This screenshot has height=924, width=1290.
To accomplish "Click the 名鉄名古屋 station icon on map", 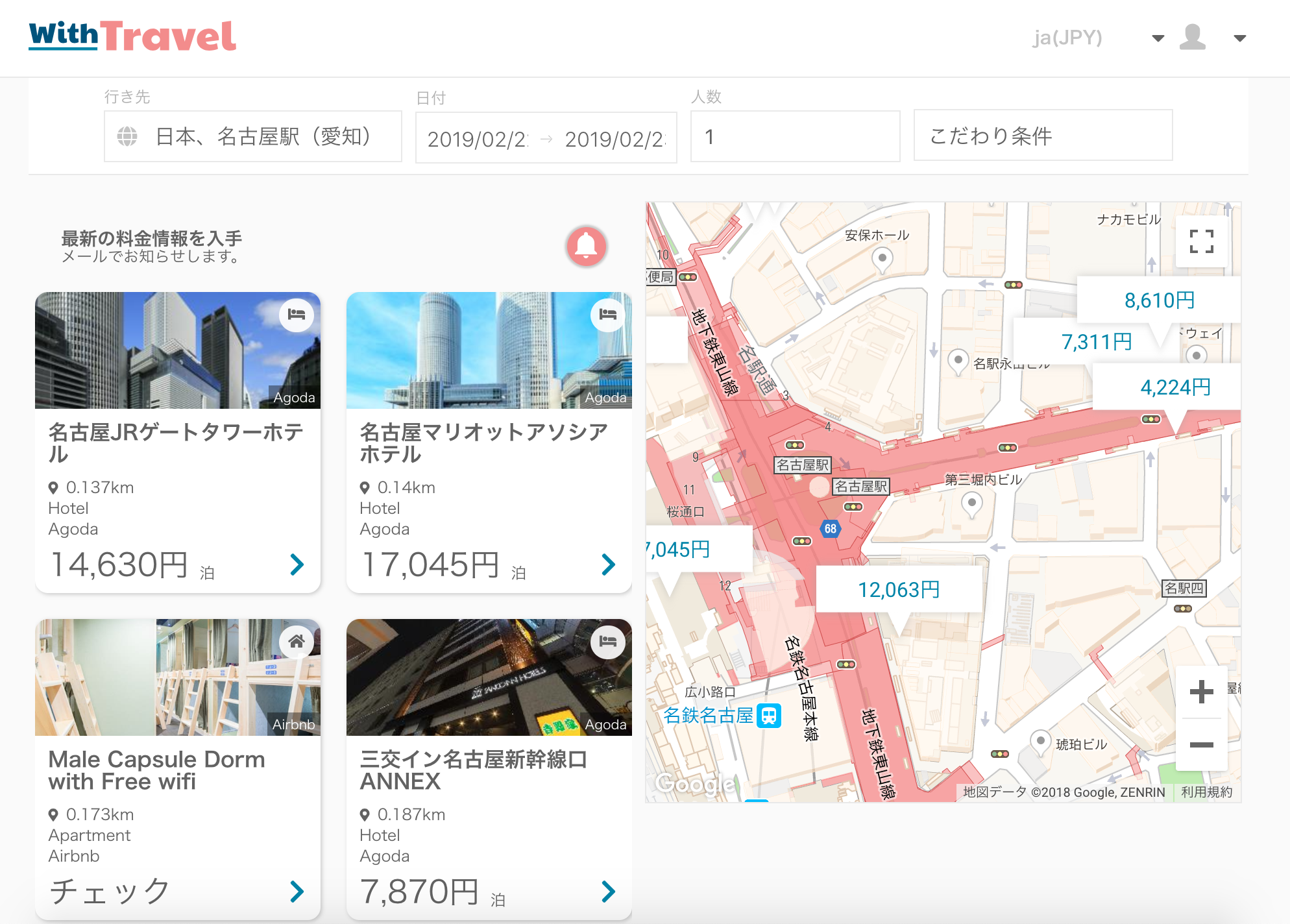I will (769, 716).
